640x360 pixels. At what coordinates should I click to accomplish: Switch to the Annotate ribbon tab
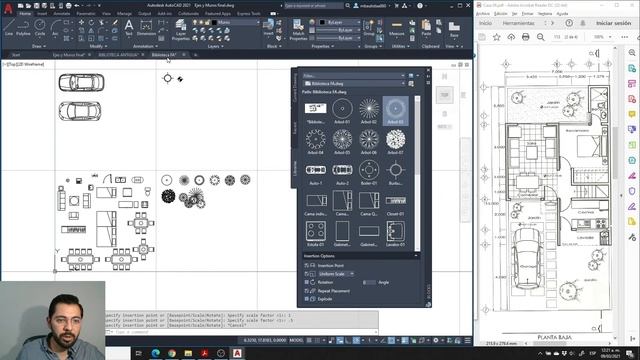pyautogui.click(x=62, y=13)
